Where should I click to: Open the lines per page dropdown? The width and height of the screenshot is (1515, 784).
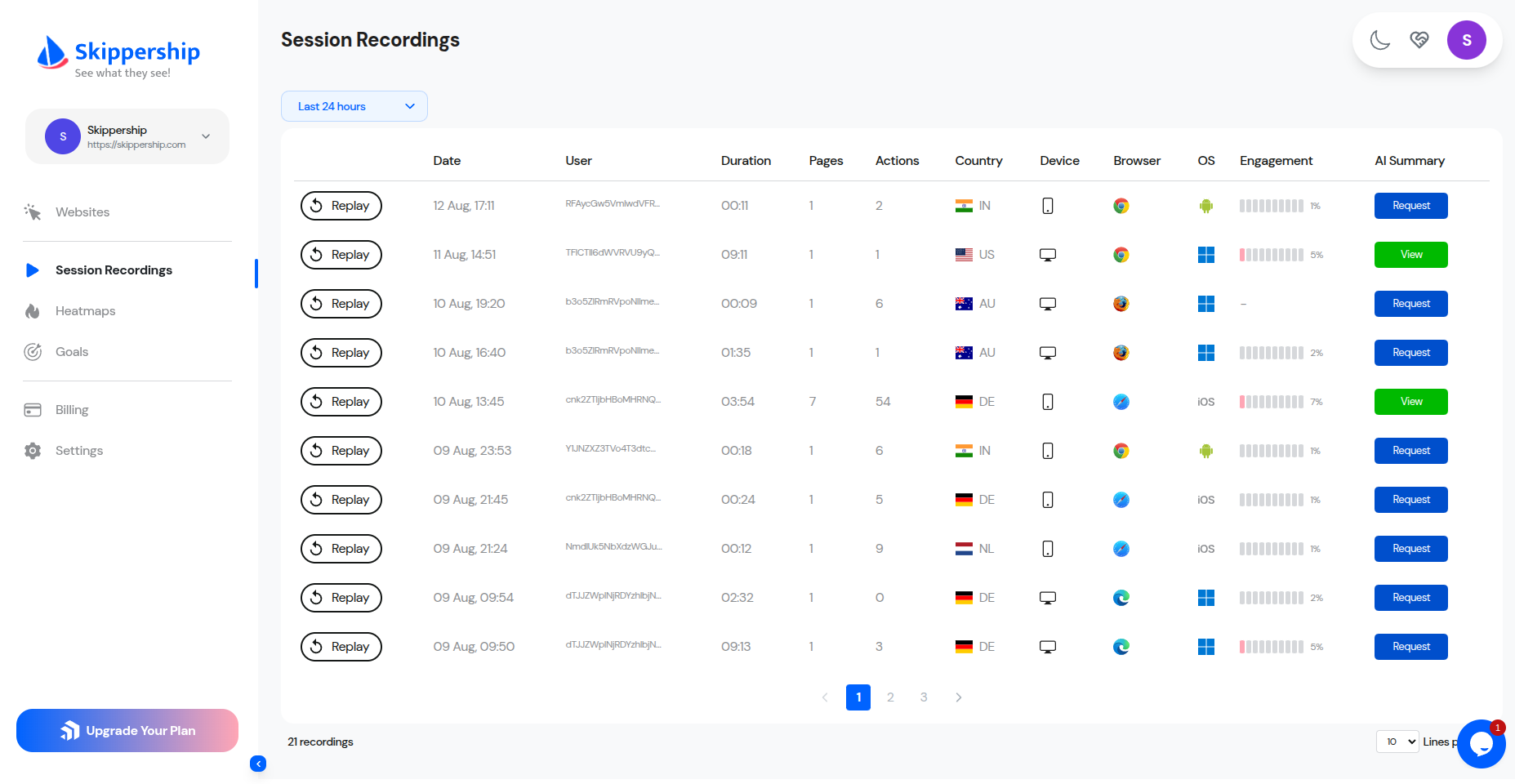[x=1397, y=742]
